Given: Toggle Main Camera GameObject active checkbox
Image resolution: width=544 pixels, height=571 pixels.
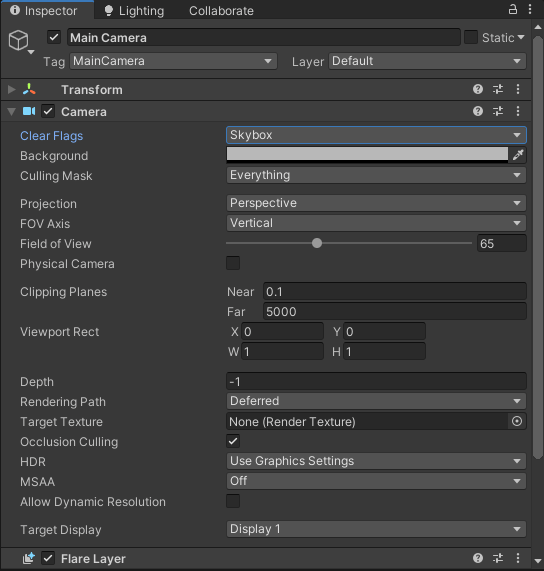Looking at the screenshot, I should (54, 38).
